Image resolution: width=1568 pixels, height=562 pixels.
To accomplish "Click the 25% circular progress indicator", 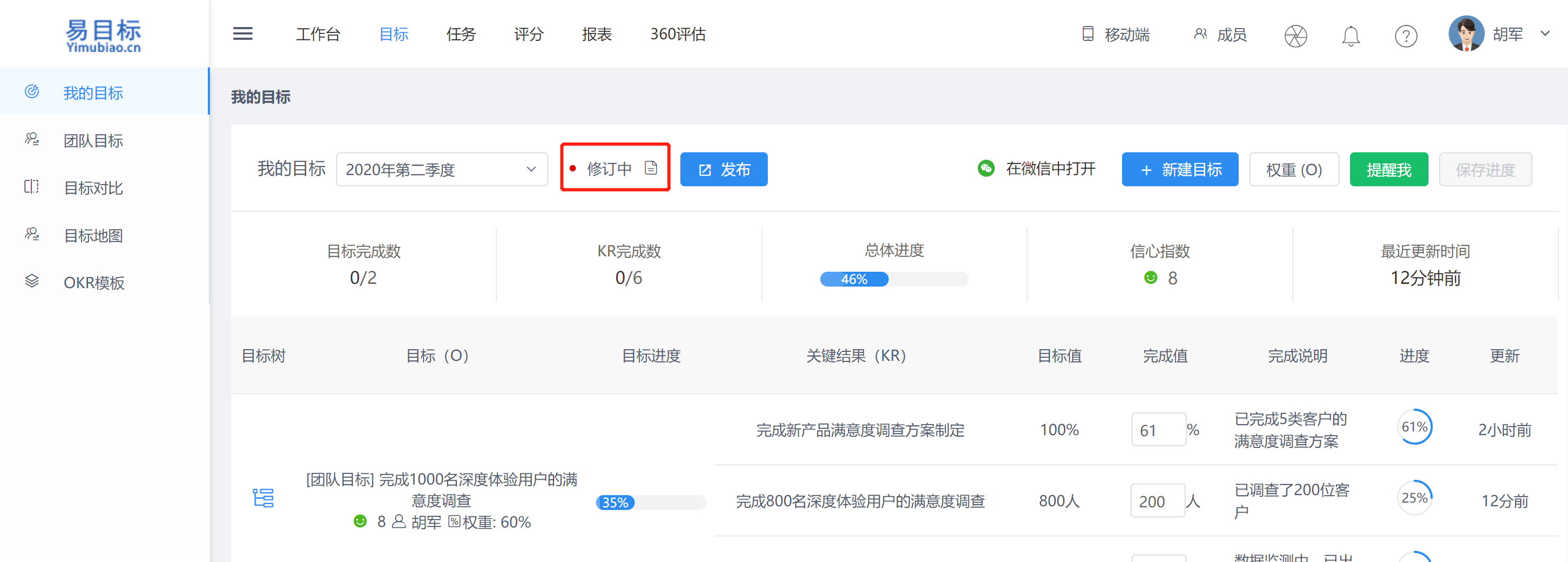I will pos(1414,497).
